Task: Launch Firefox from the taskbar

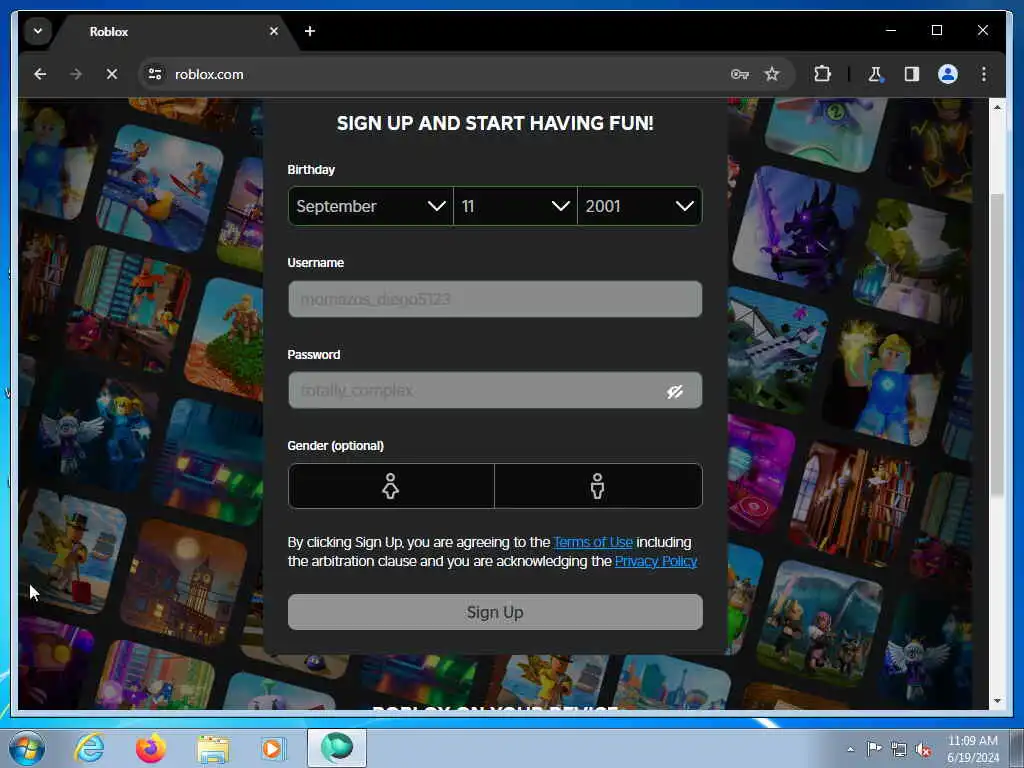Action: [151, 748]
